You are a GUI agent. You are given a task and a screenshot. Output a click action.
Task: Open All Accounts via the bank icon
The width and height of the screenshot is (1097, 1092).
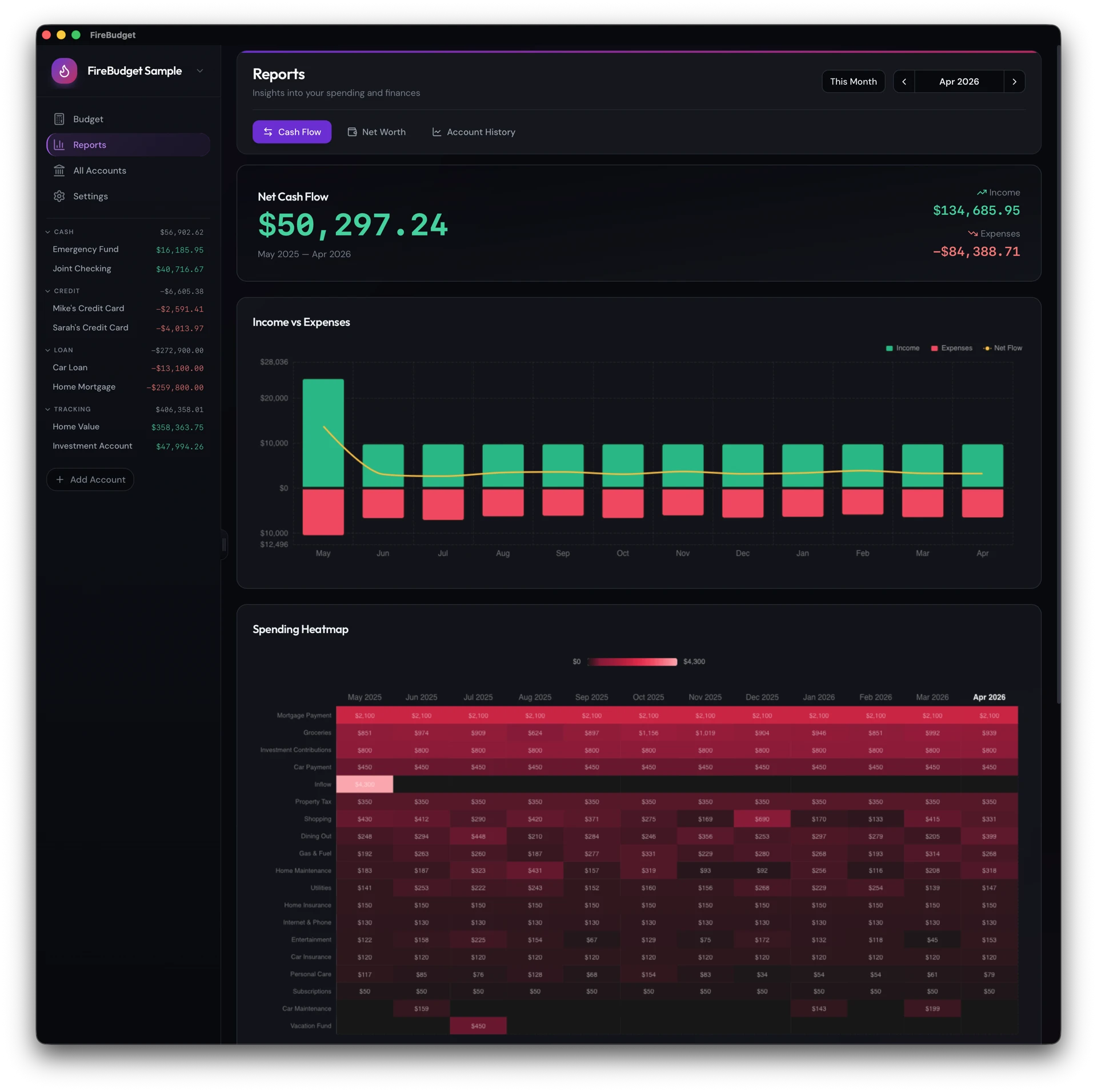(x=60, y=170)
